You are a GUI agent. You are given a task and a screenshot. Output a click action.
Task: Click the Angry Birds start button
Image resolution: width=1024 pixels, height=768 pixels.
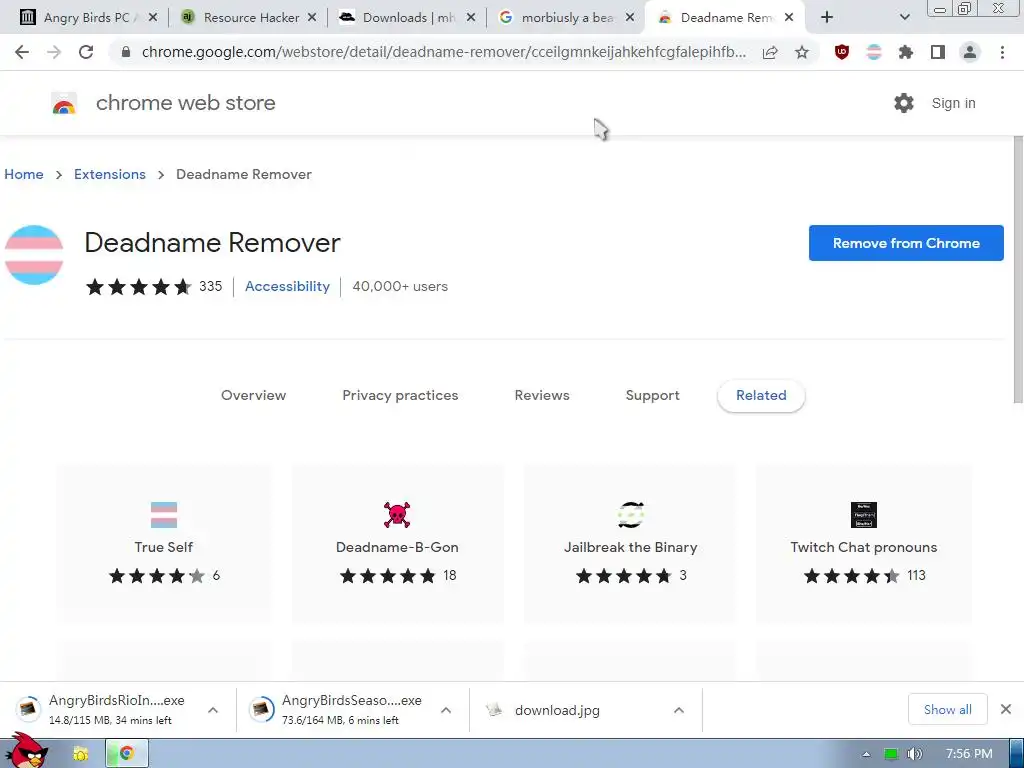26,751
